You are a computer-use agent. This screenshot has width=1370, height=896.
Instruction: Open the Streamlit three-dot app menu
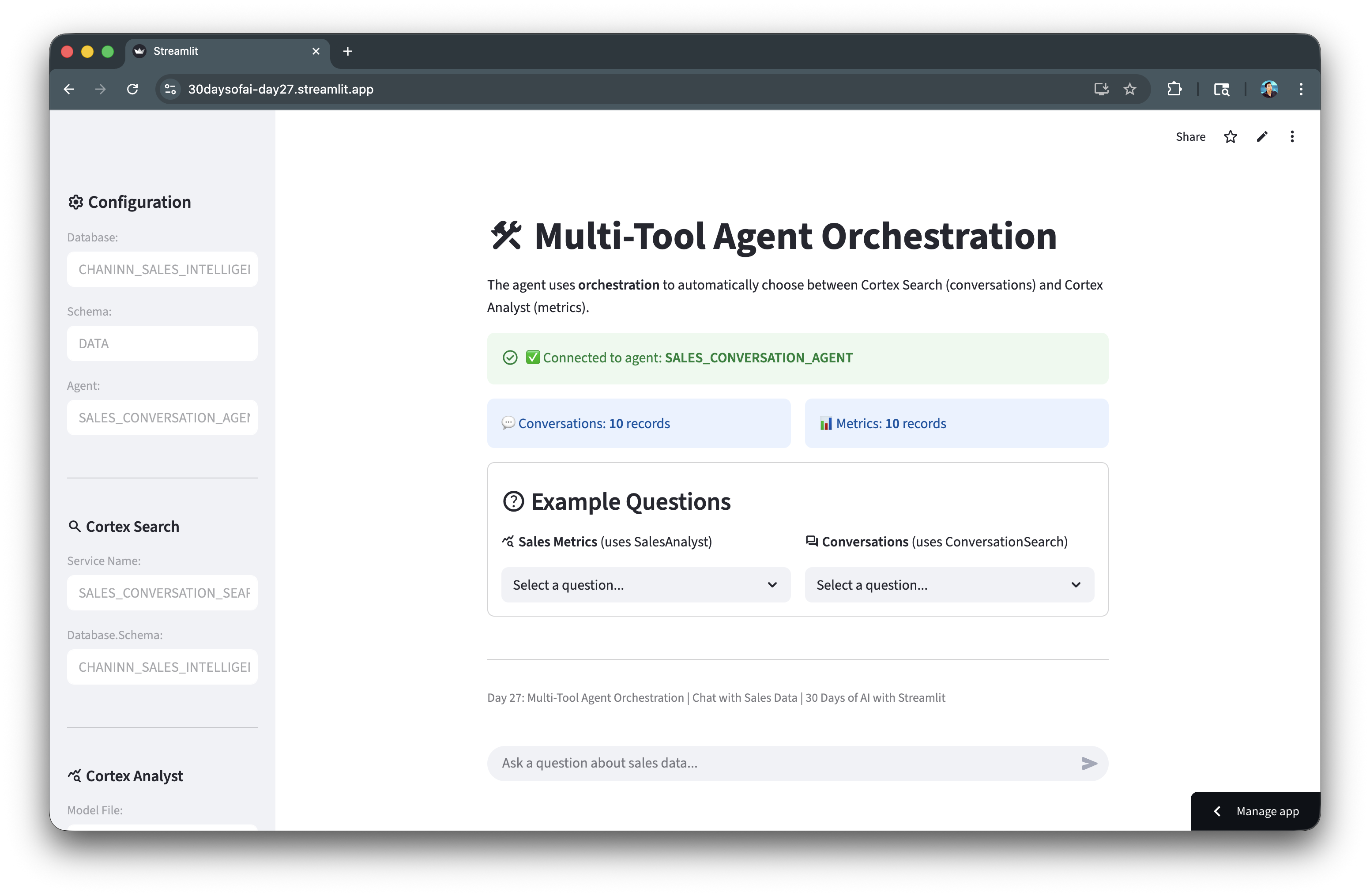1292,137
